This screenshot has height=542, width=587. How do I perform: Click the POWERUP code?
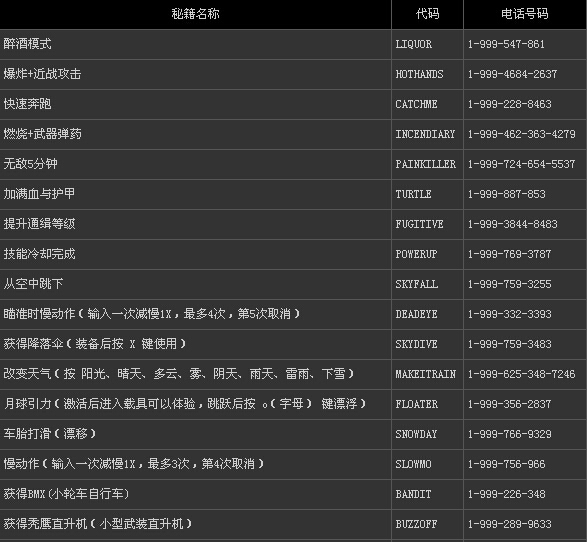(416, 254)
